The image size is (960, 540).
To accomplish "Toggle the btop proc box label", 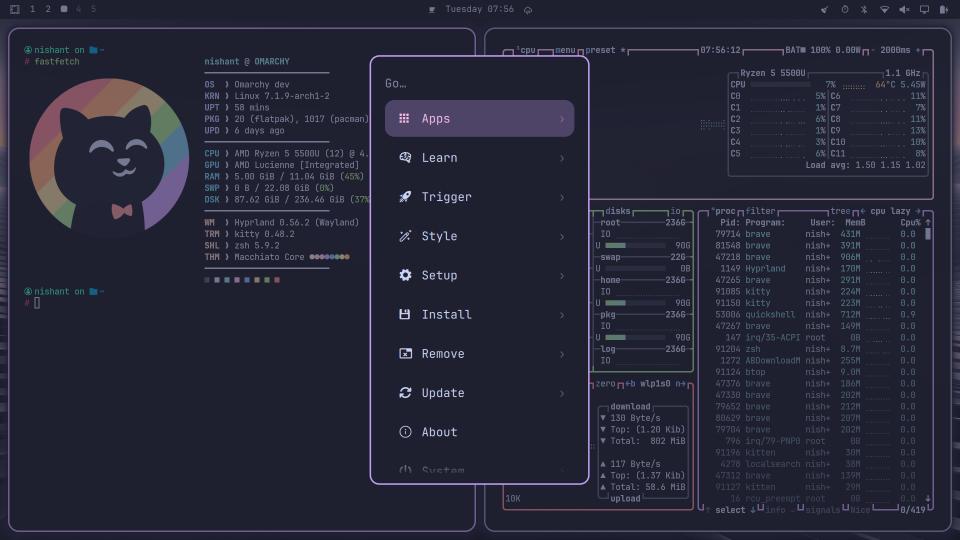I will (723, 211).
